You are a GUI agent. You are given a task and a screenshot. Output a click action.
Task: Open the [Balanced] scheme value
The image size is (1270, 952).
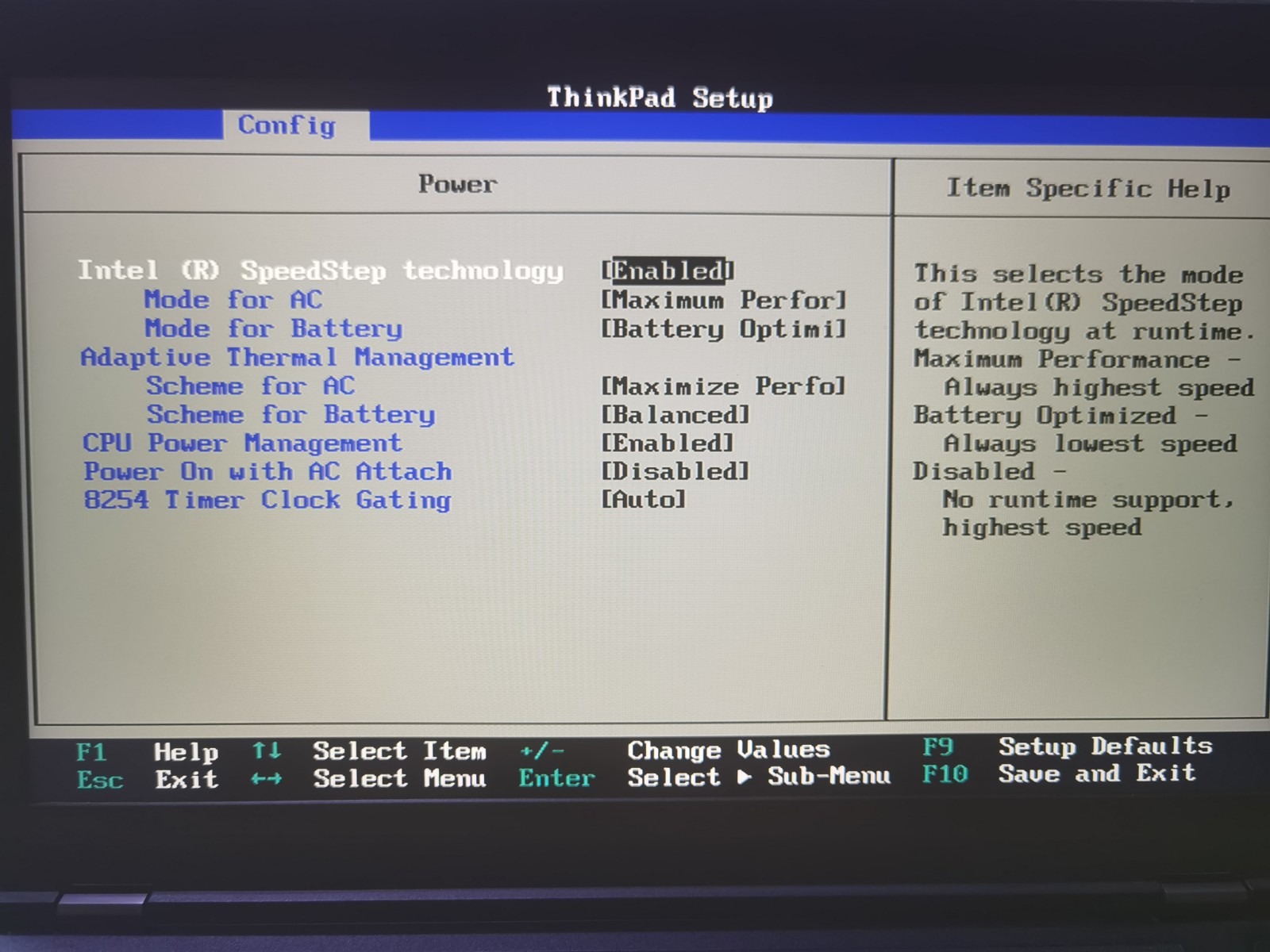[x=675, y=415]
